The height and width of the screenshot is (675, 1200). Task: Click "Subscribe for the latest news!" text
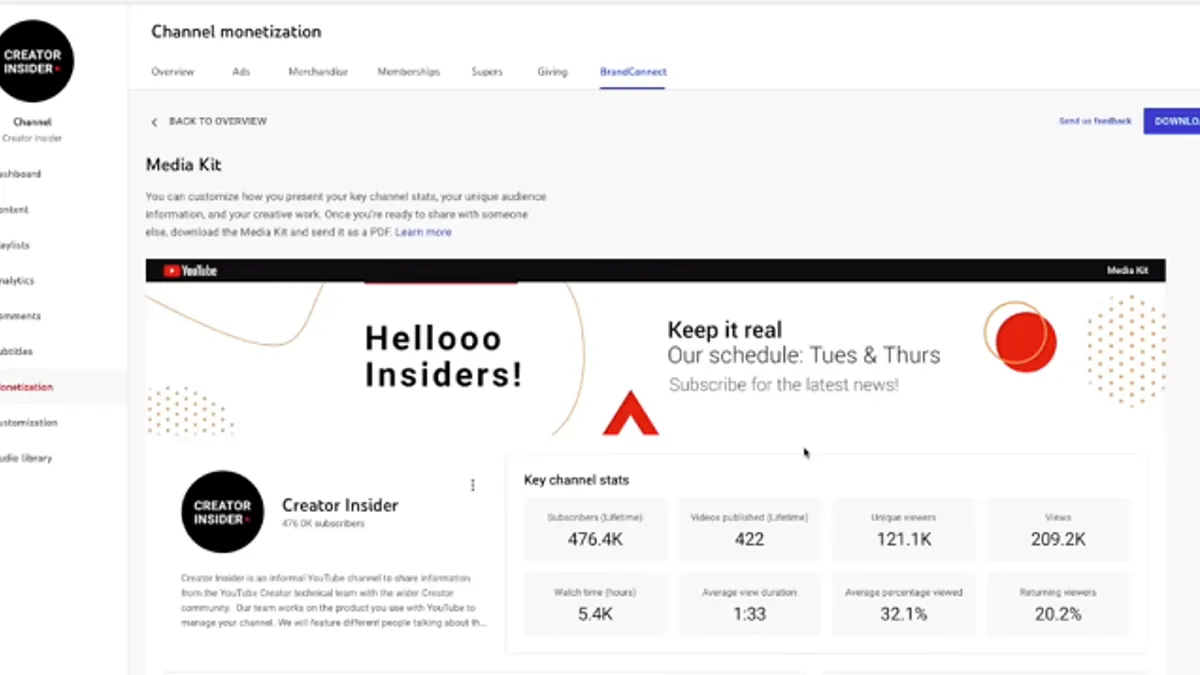783,384
